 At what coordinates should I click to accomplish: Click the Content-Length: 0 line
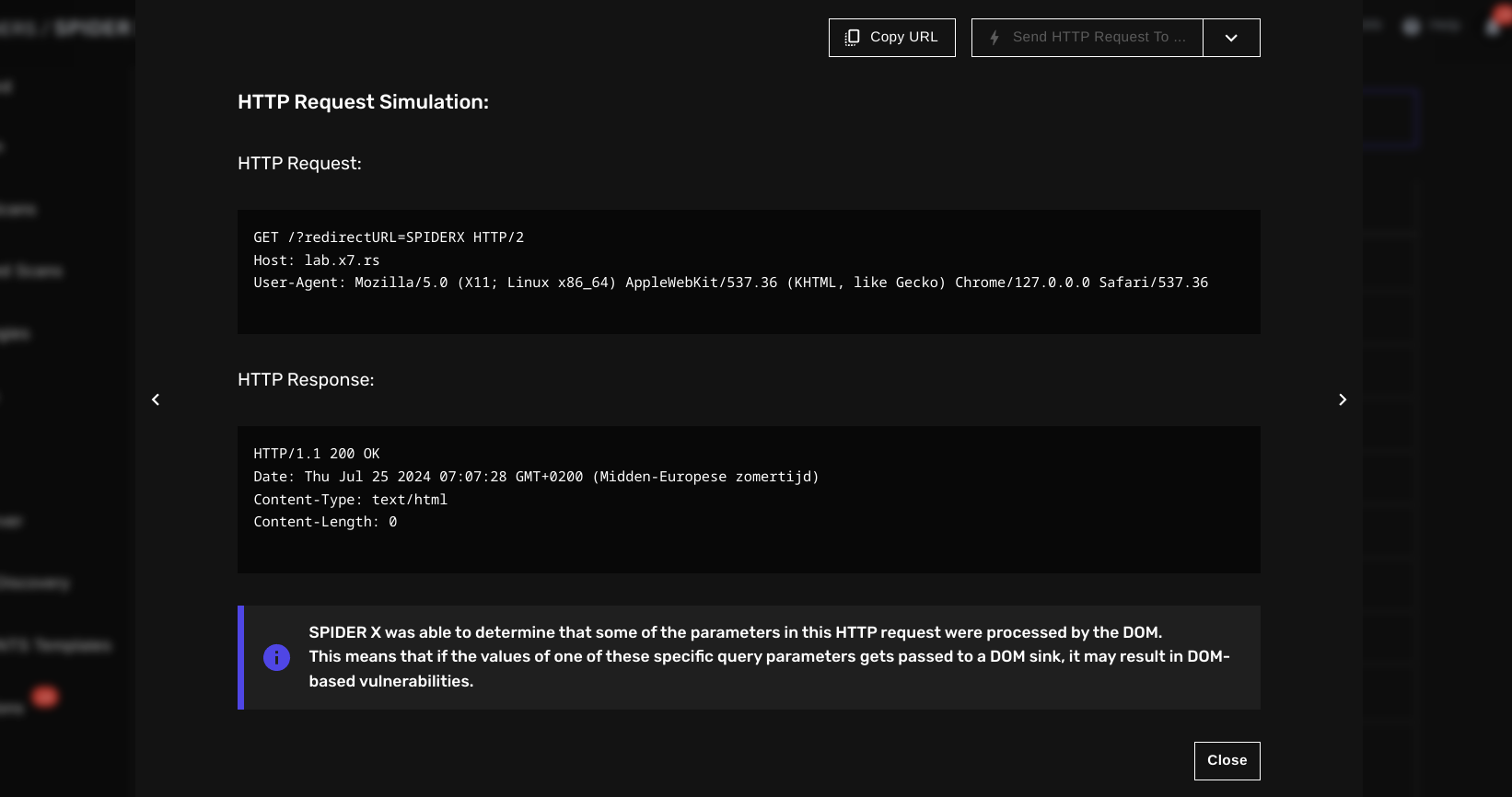[x=325, y=522]
